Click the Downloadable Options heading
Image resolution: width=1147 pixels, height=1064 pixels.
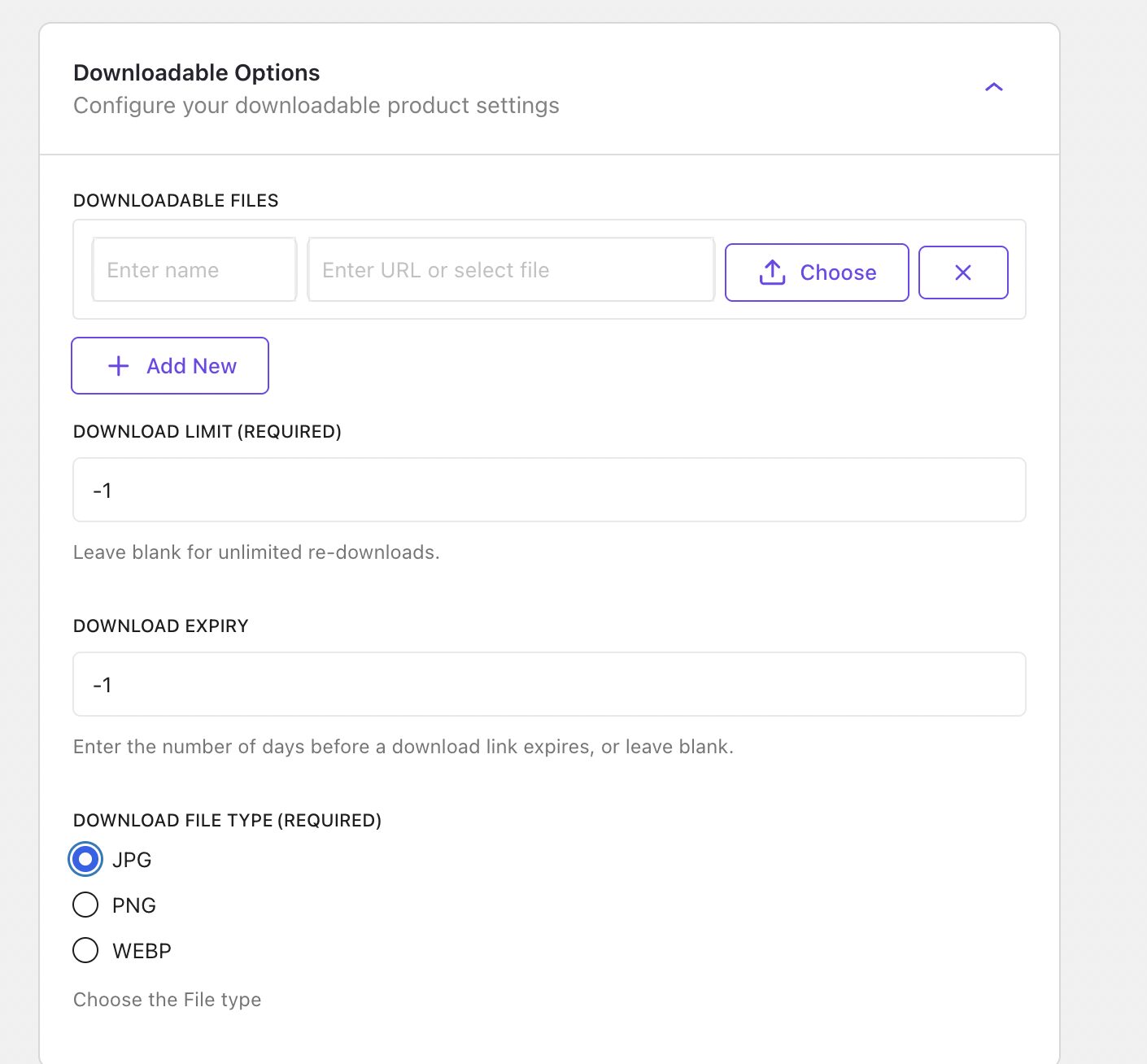(196, 72)
